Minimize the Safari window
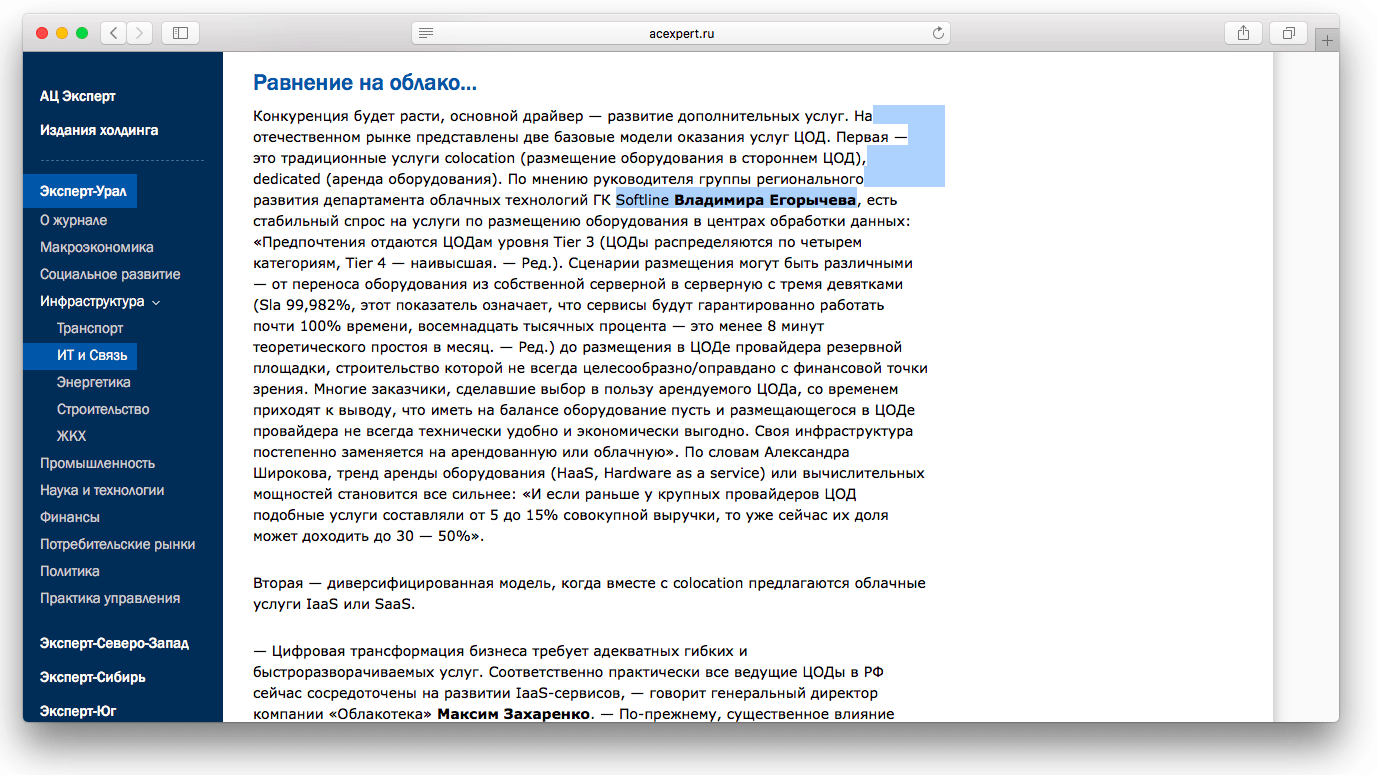Screen dimensions: 1378x775 pos(62,33)
